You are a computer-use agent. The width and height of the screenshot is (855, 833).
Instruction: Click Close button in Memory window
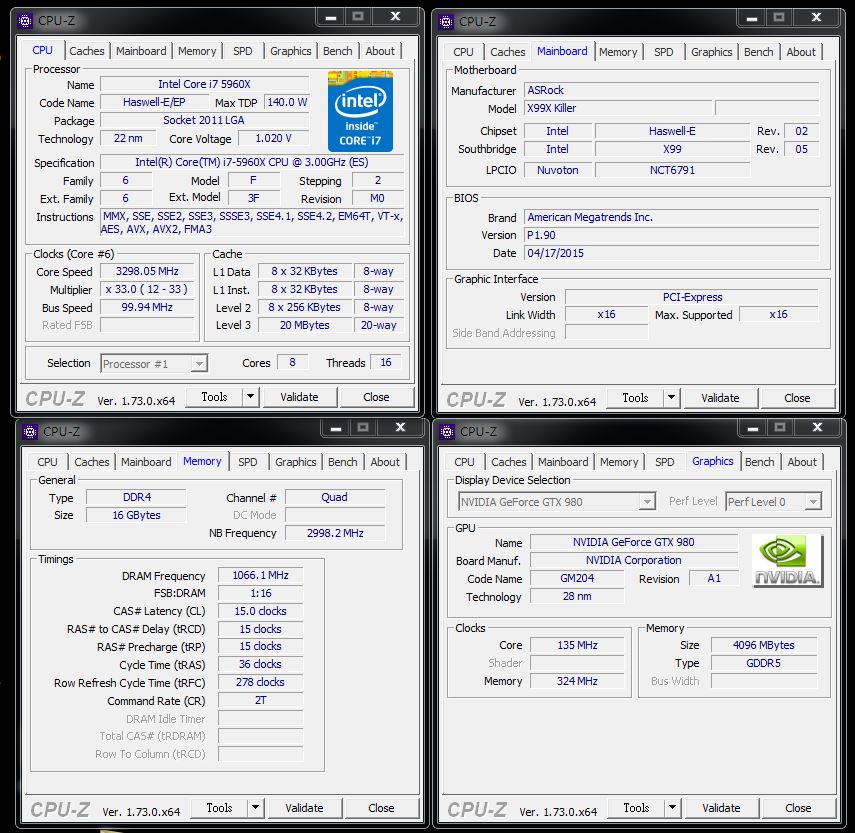(381, 808)
